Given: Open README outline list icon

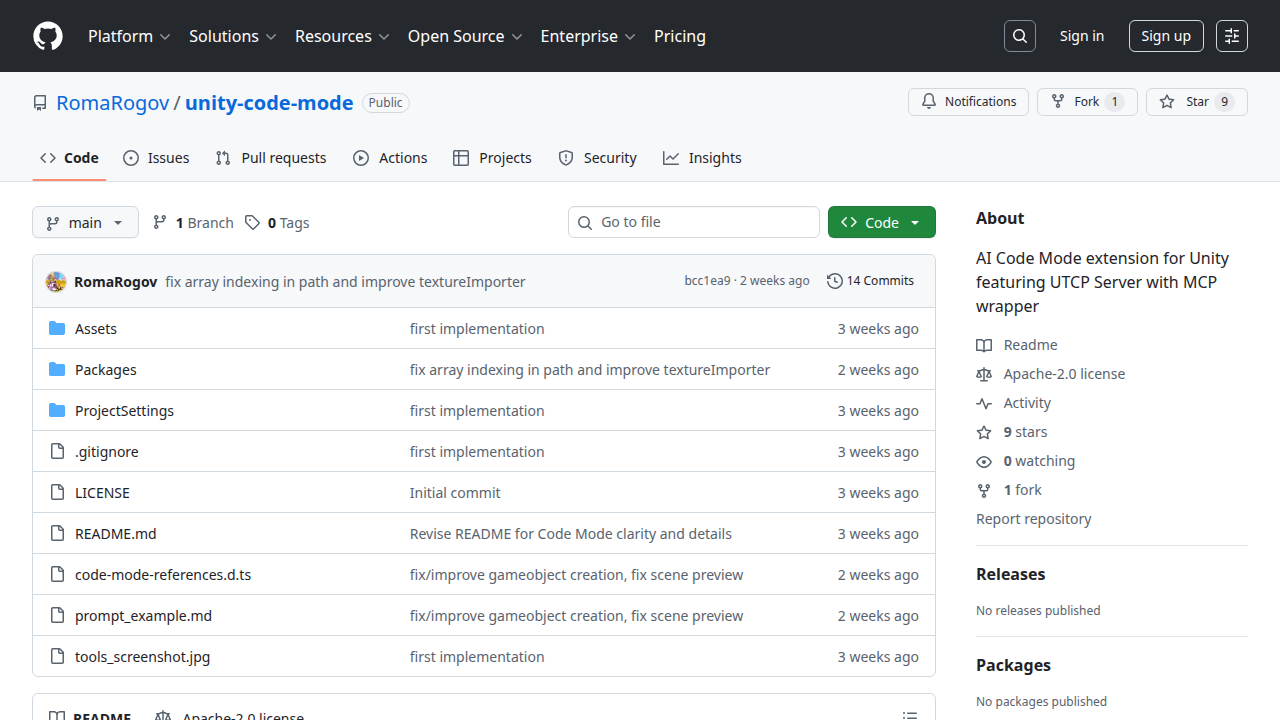Looking at the screenshot, I should click(x=910, y=715).
